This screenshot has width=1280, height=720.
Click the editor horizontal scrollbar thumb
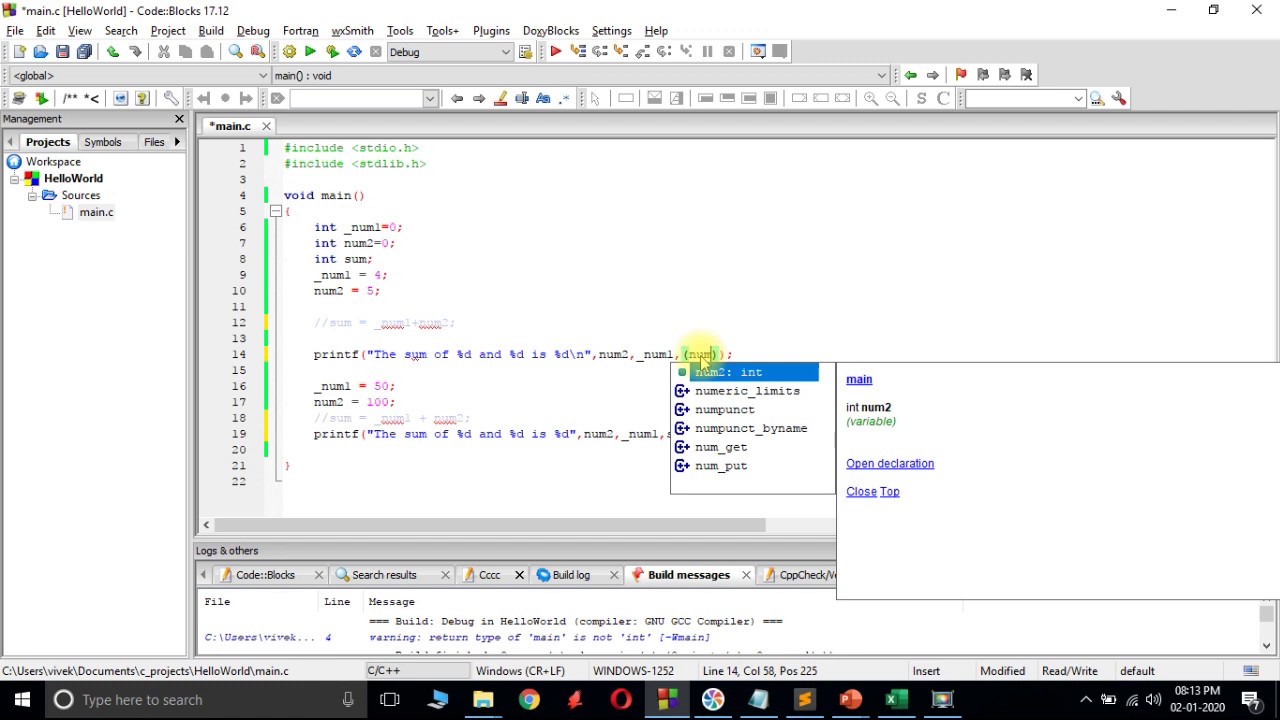(x=490, y=525)
